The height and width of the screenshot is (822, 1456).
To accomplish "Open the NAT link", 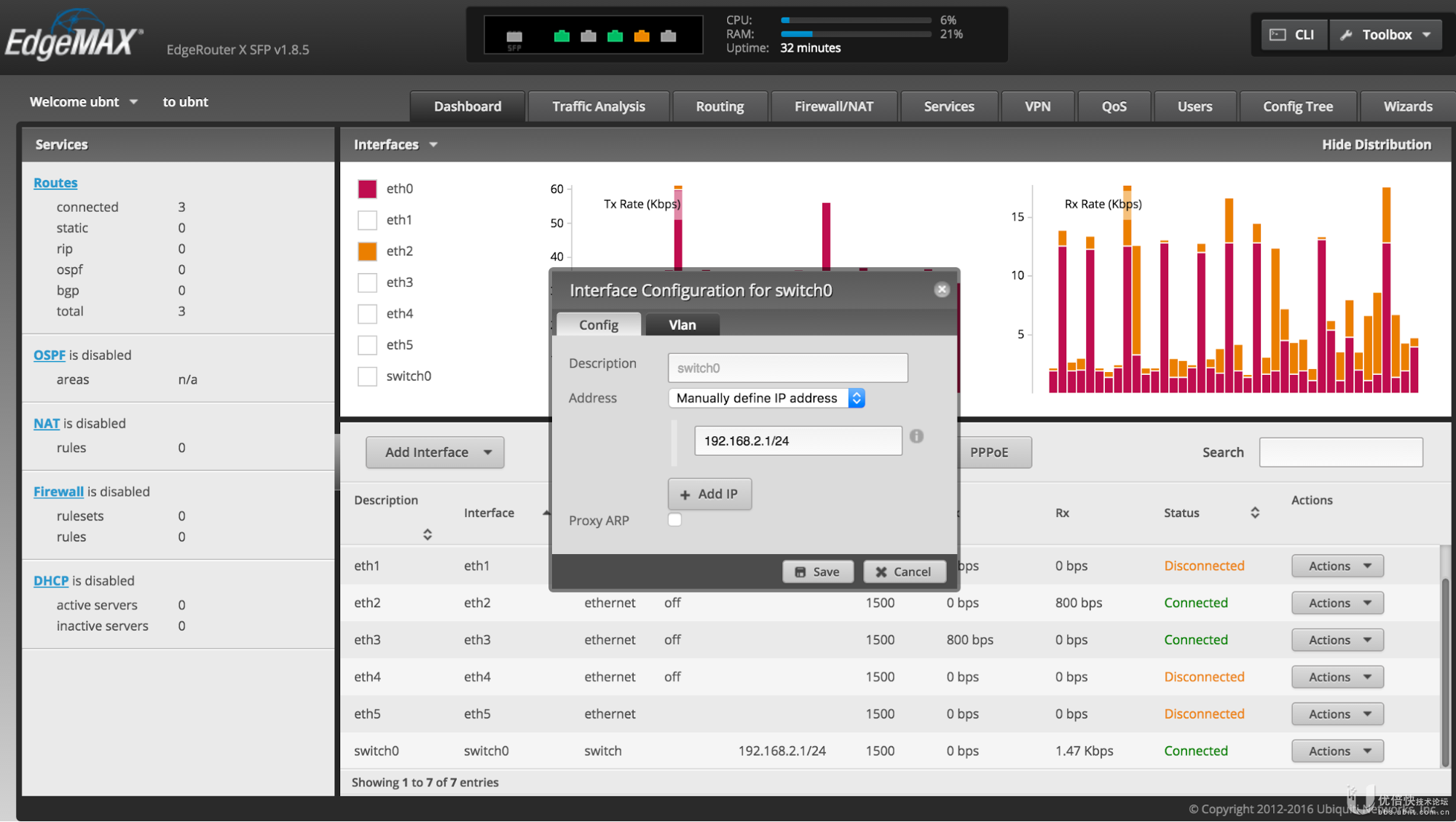I will point(47,423).
